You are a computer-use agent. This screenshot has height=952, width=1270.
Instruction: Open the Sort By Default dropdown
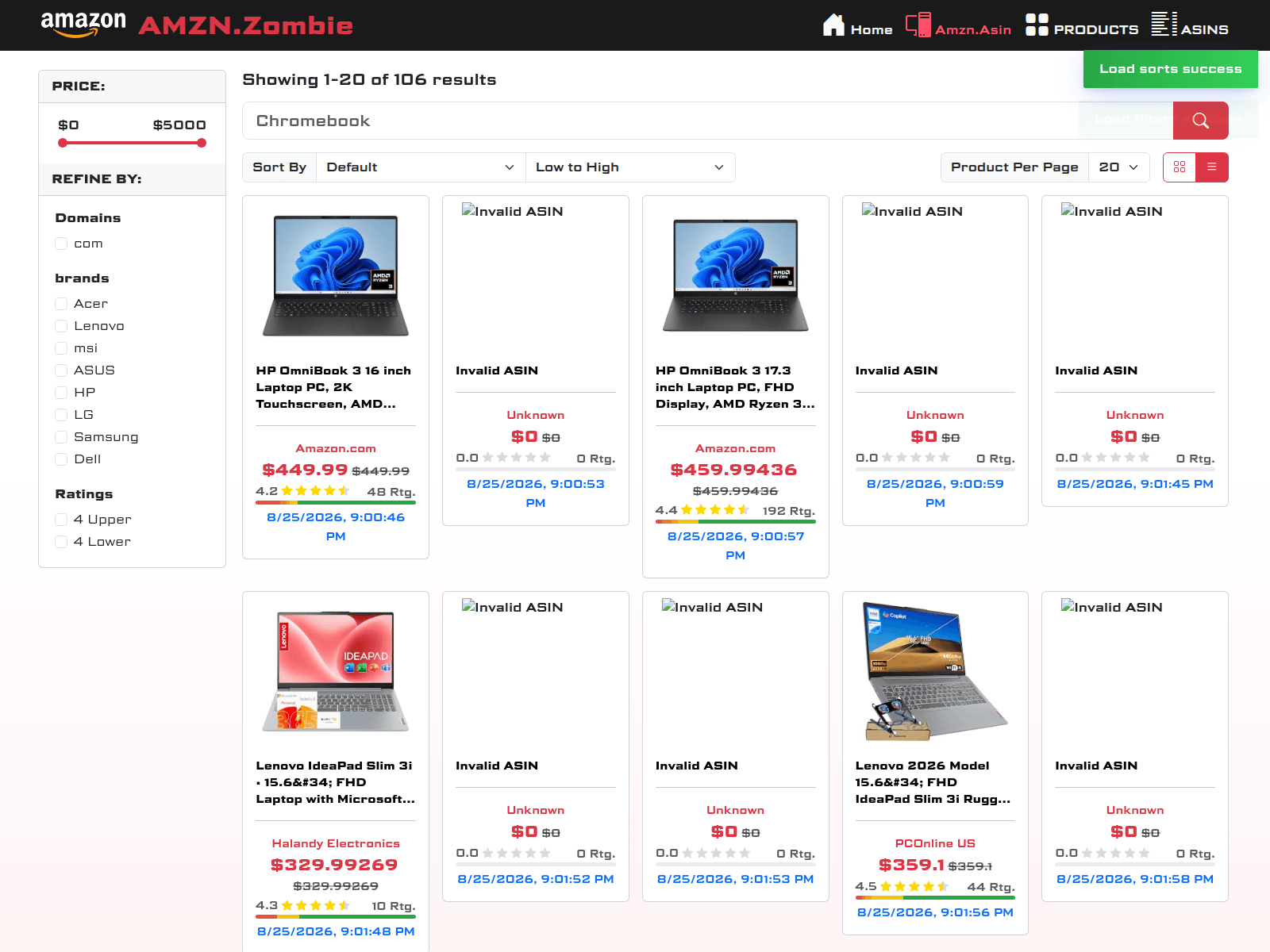pos(421,167)
